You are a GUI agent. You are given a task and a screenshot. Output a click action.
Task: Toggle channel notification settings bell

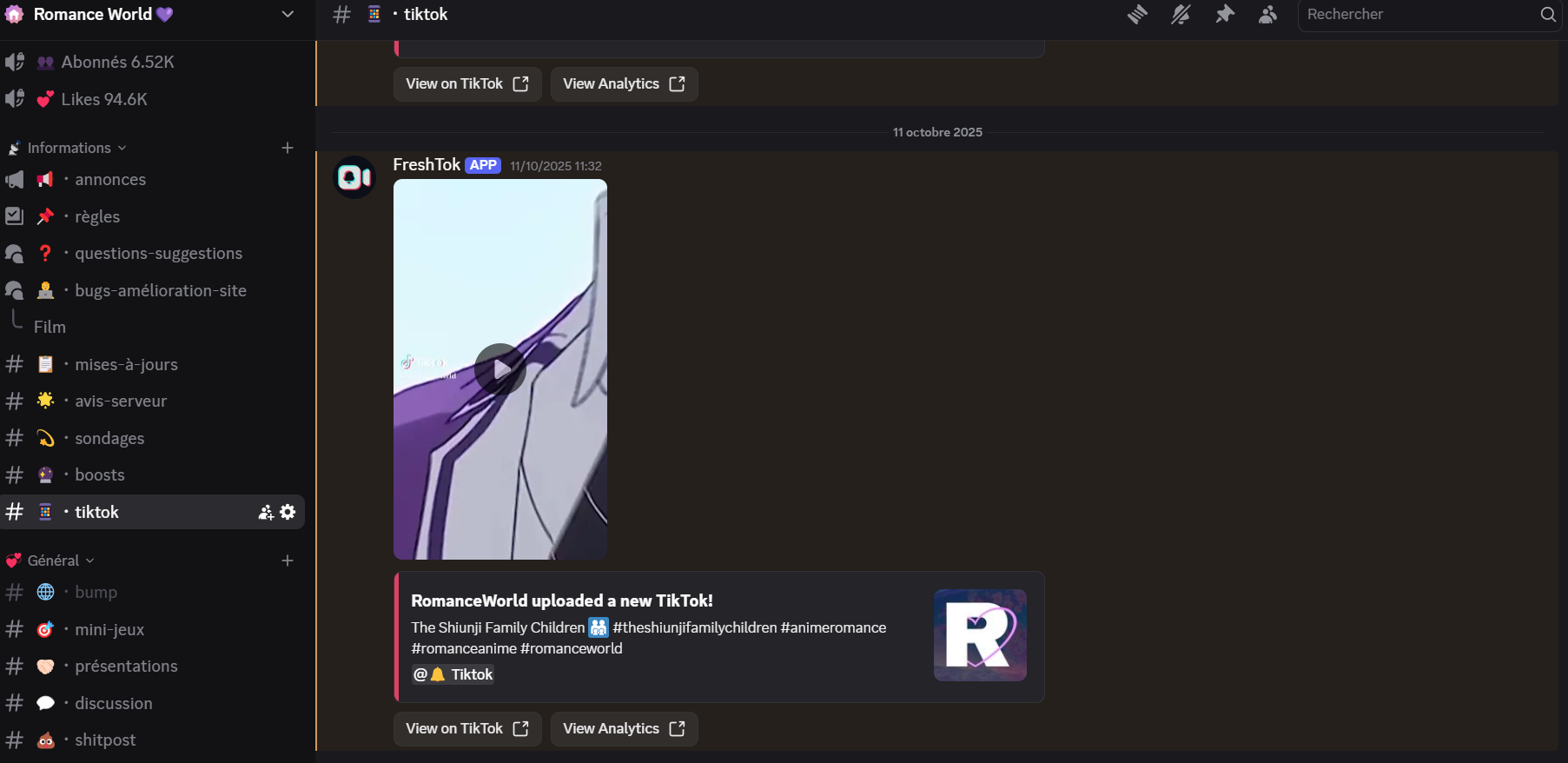1181,15
